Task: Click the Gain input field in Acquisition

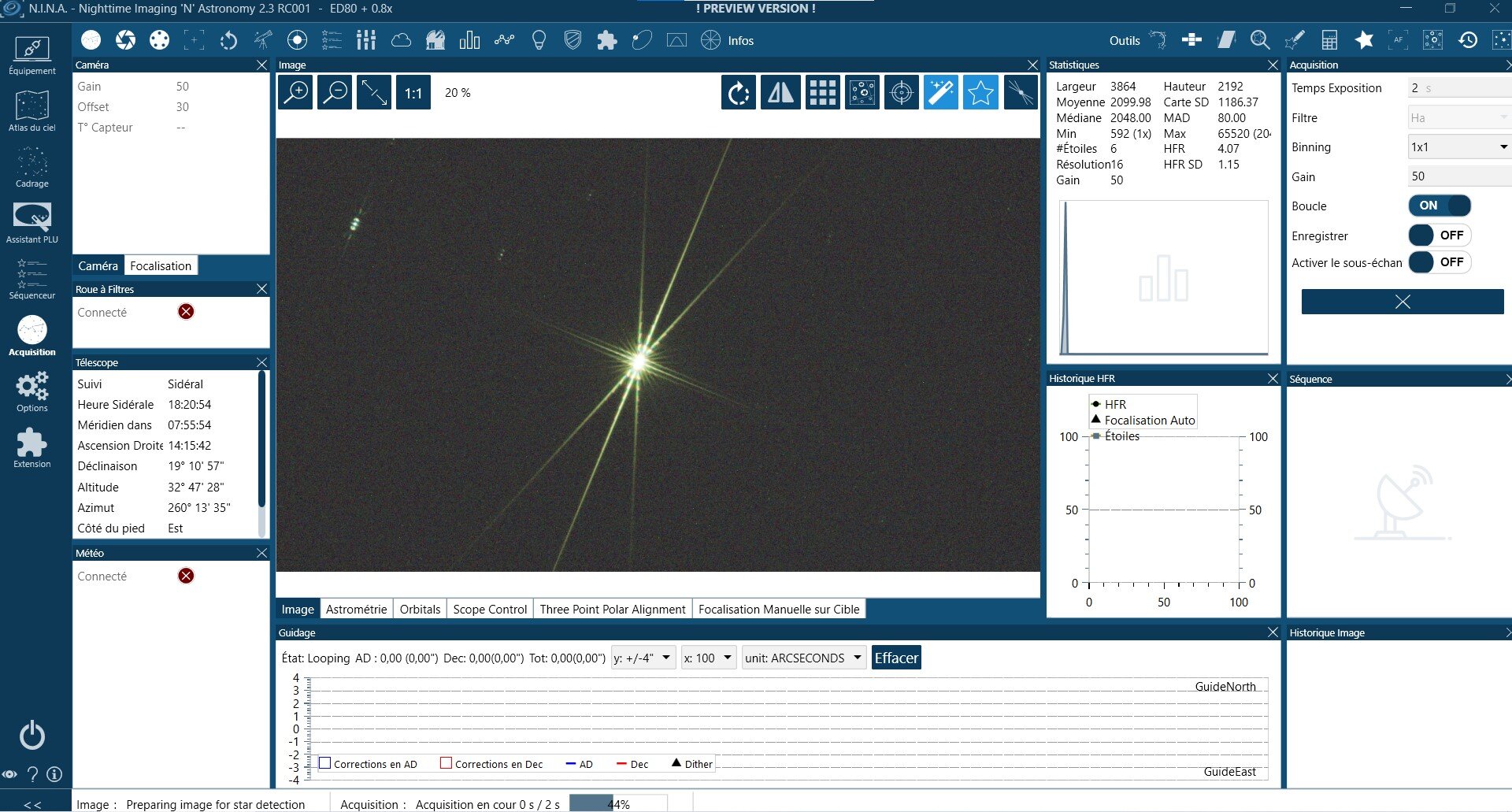Action: tap(1459, 176)
